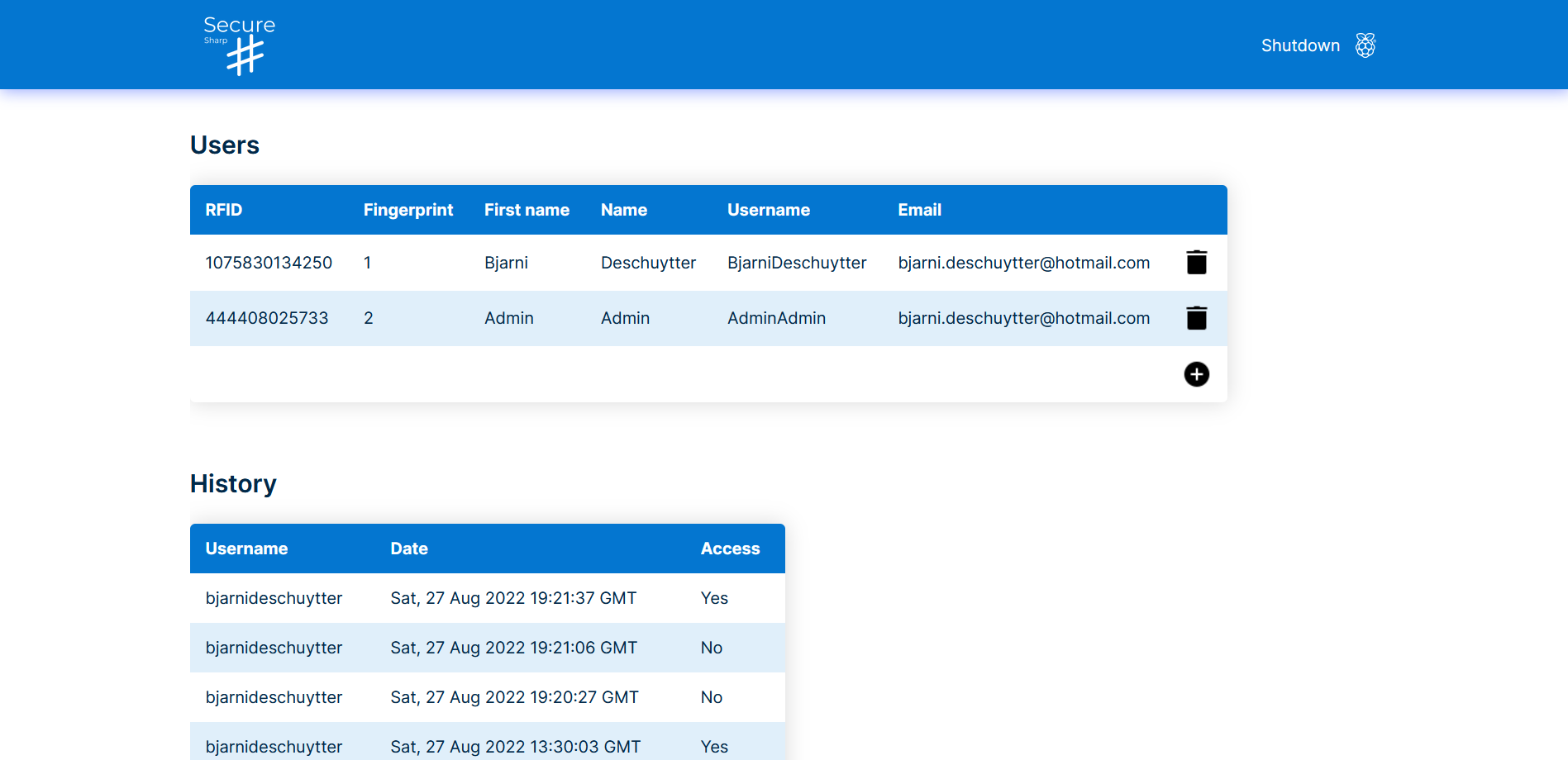Select the First name column header

527,210
